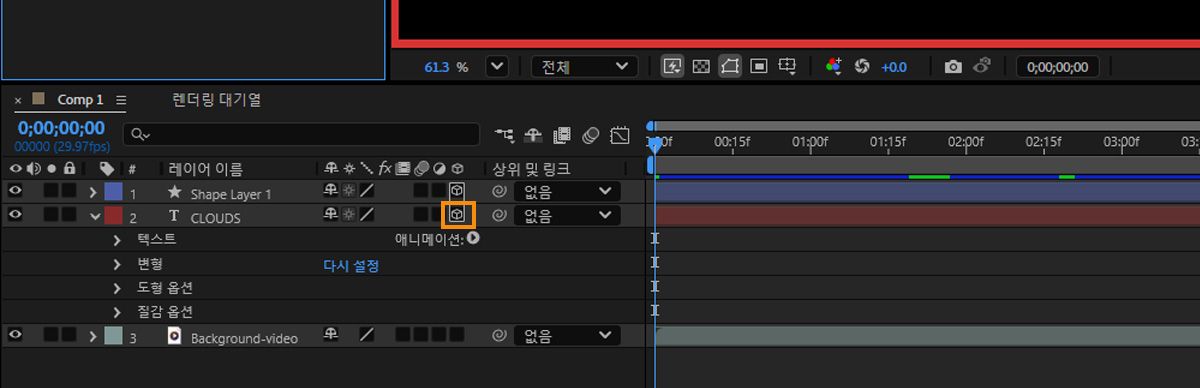Expand the 도형 옵션 property group

click(117, 288)
